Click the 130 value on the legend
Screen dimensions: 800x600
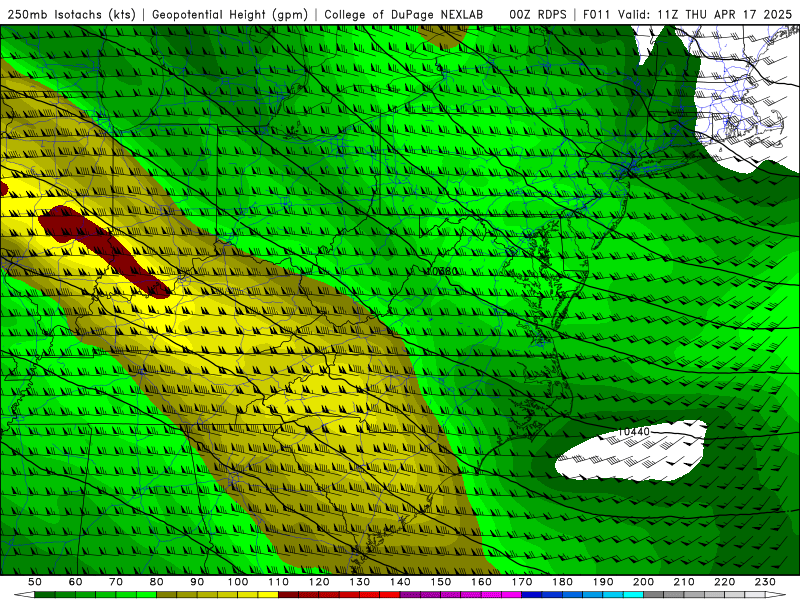click(360, 582)
